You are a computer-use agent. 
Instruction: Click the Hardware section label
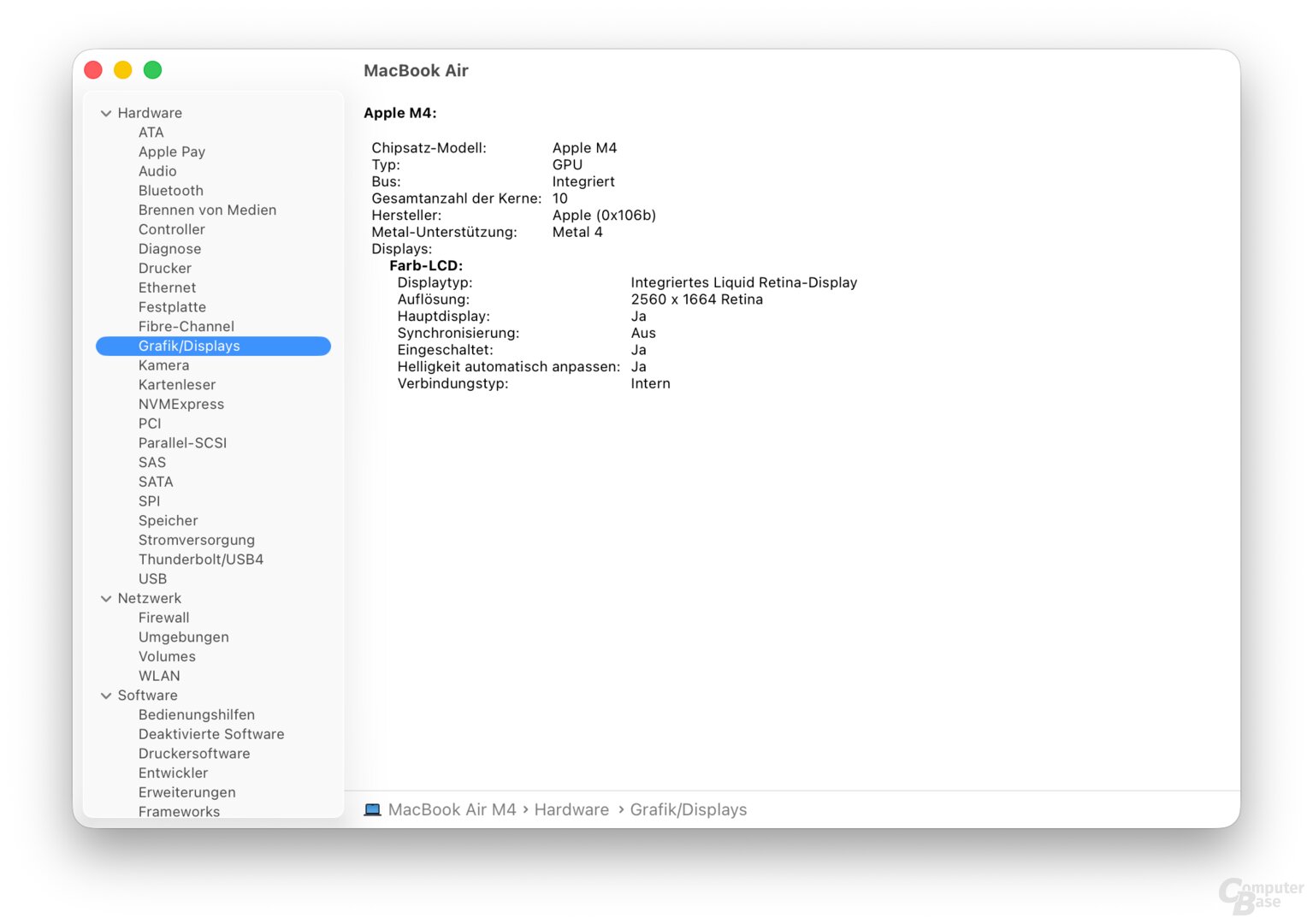(x=150, y=113)
